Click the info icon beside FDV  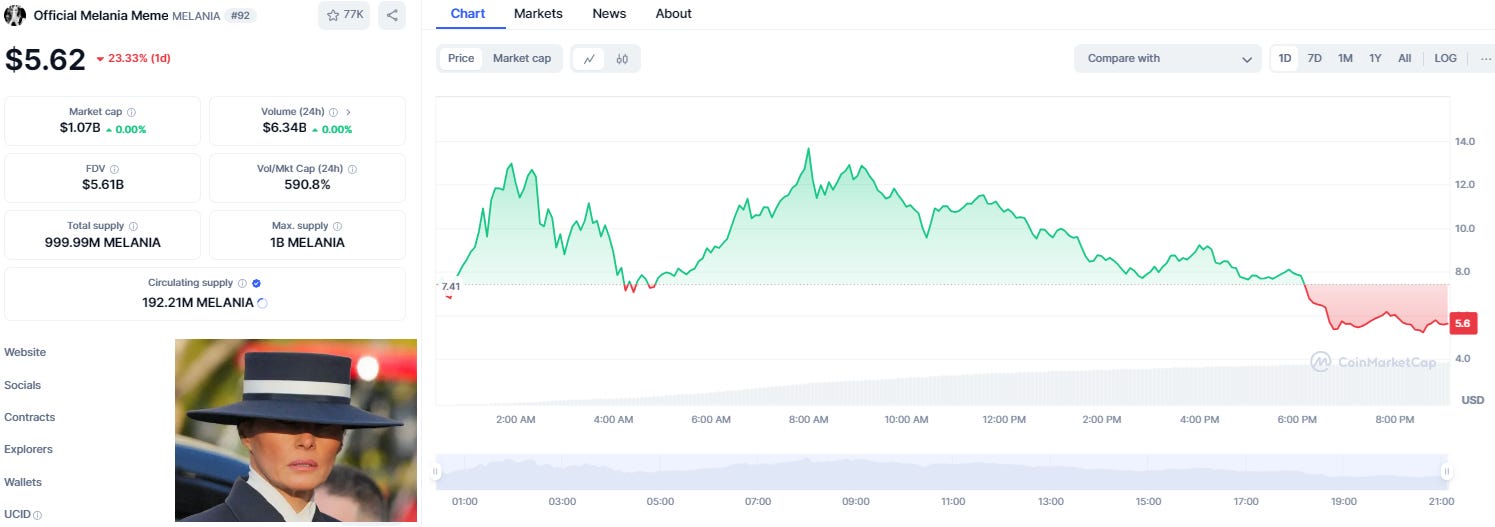pyautogui.click(x=114, y=169)
